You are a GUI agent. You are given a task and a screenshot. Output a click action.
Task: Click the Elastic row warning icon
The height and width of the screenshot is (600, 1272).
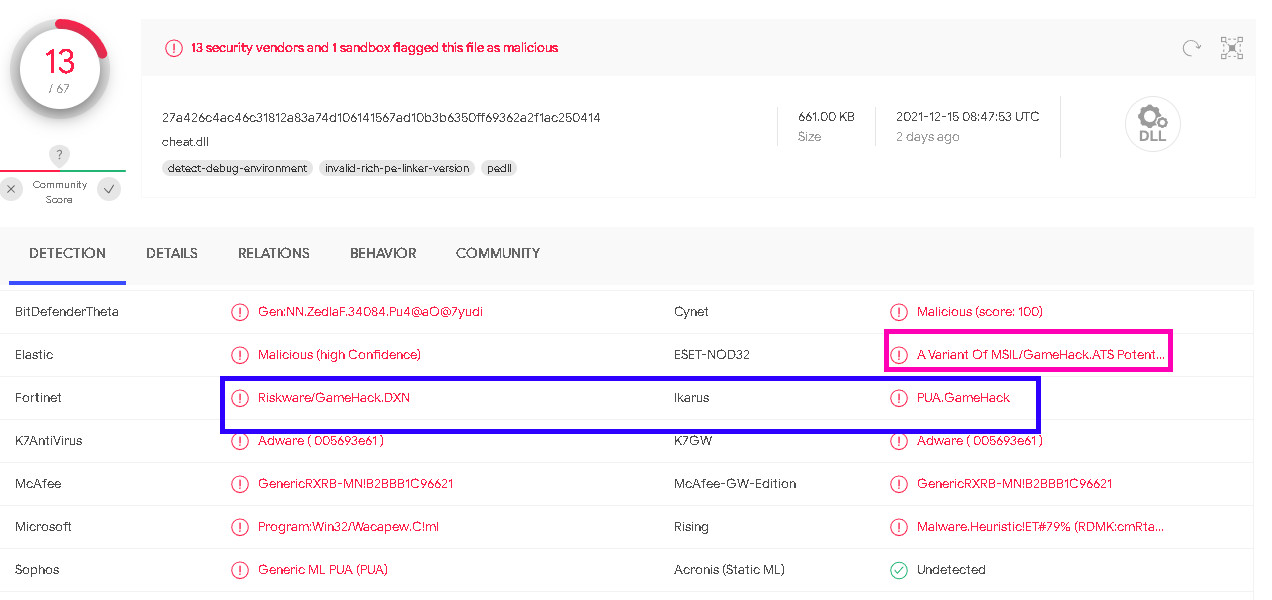click(240, 355)
